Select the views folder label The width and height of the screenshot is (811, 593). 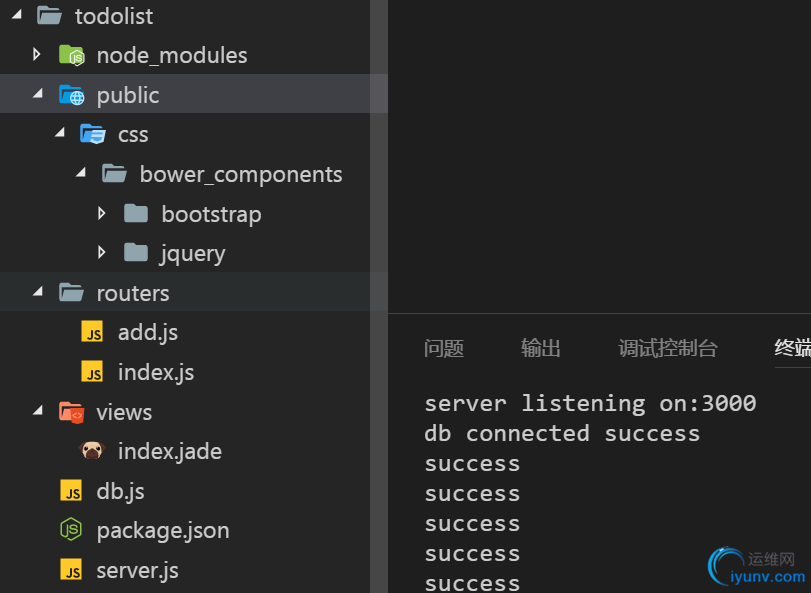coord(124,413)
